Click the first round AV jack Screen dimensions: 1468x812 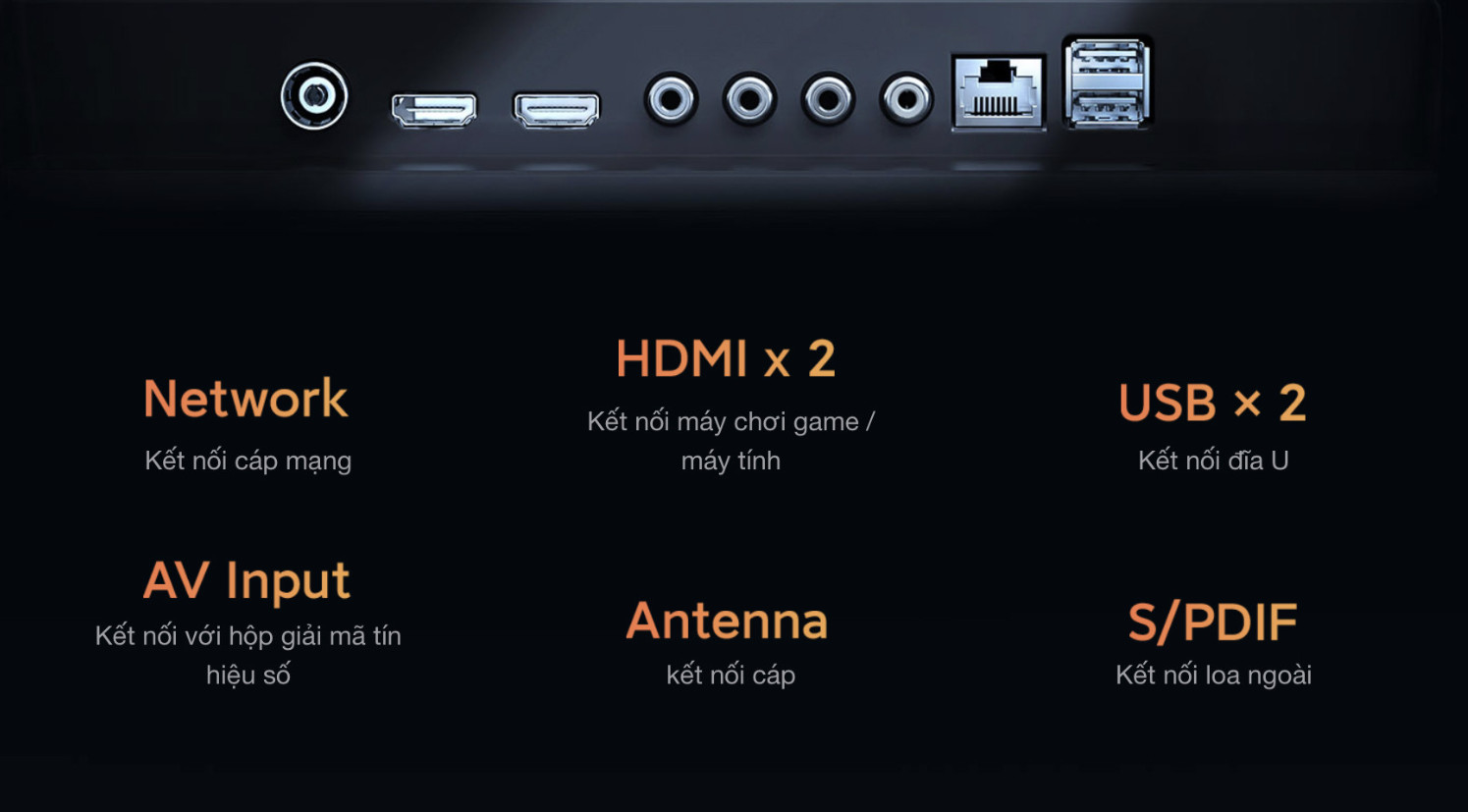click(x=672, y=99)
